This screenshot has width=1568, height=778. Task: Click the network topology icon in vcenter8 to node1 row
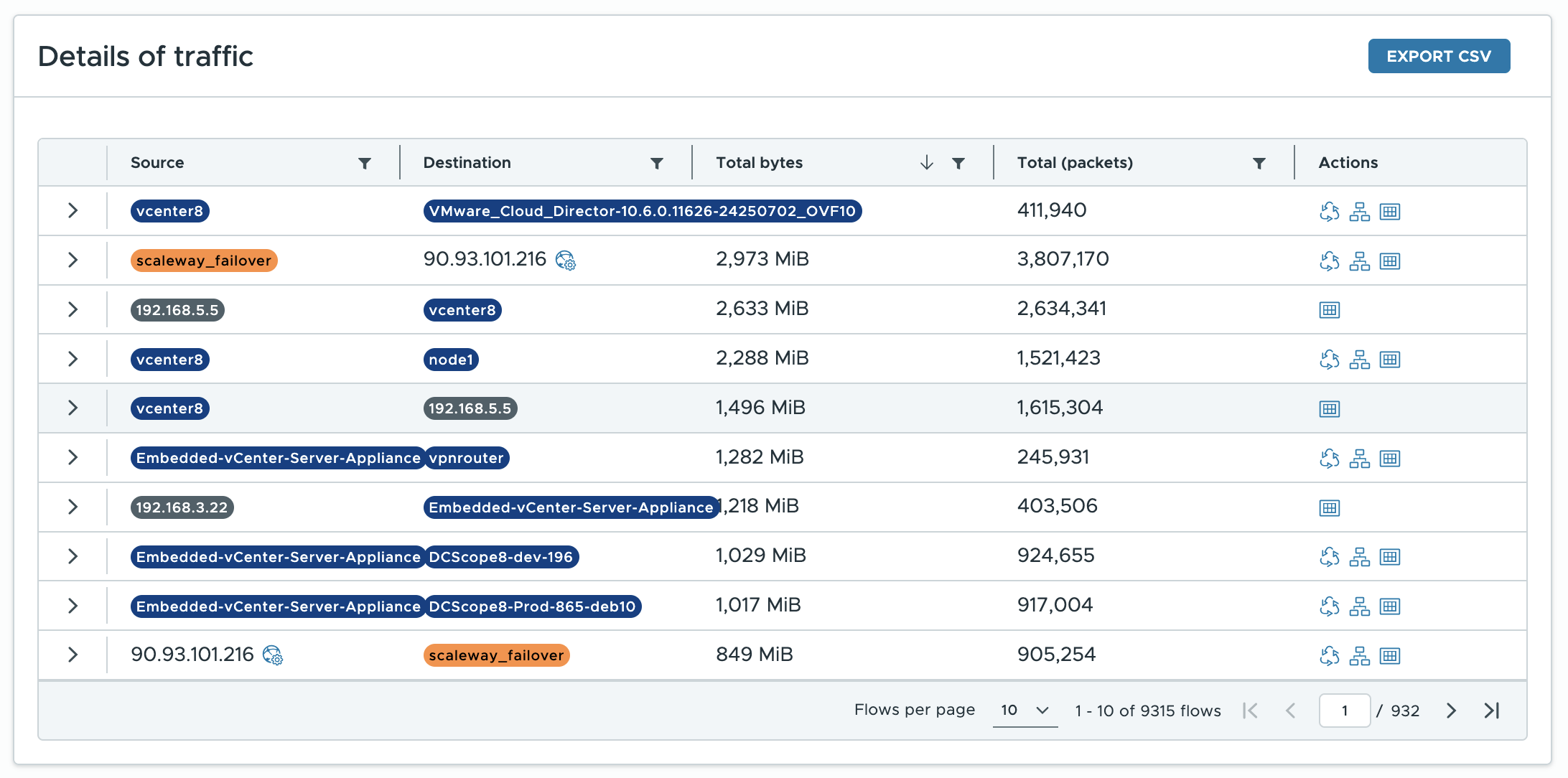1359,360
